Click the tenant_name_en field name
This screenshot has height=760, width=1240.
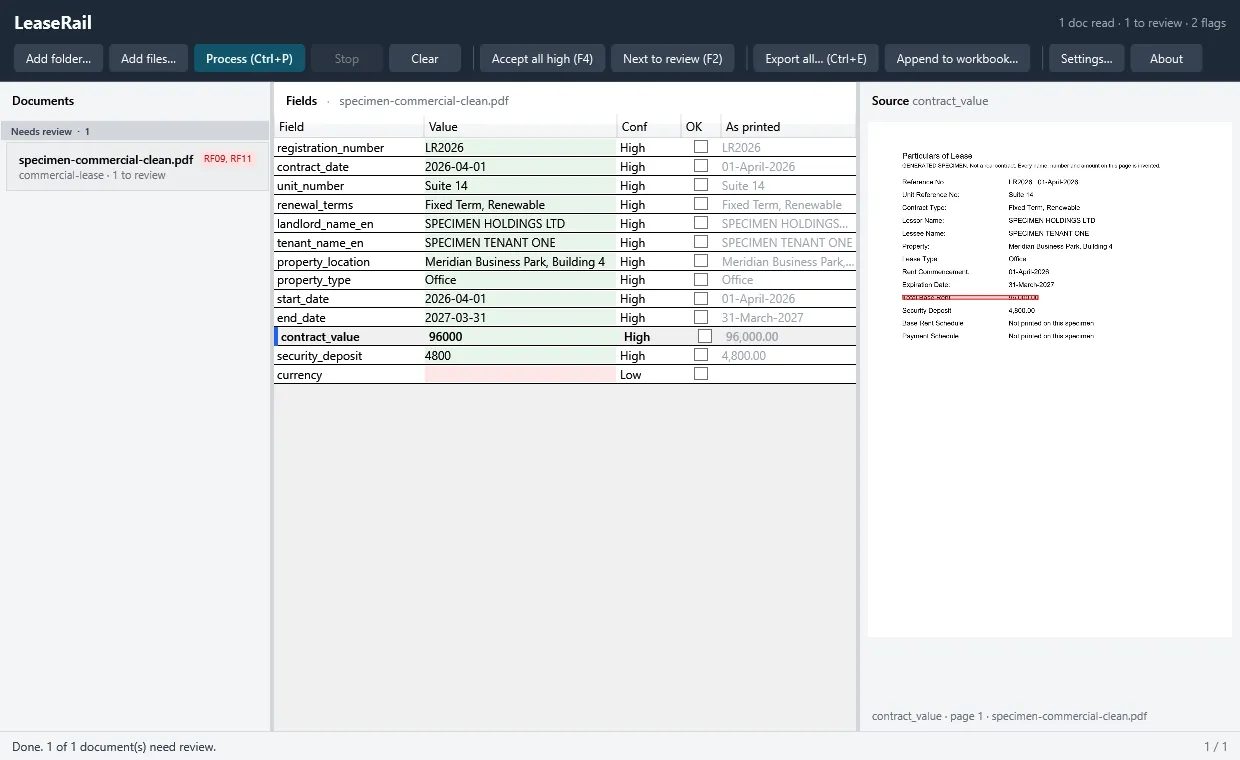tap(320, 242)
